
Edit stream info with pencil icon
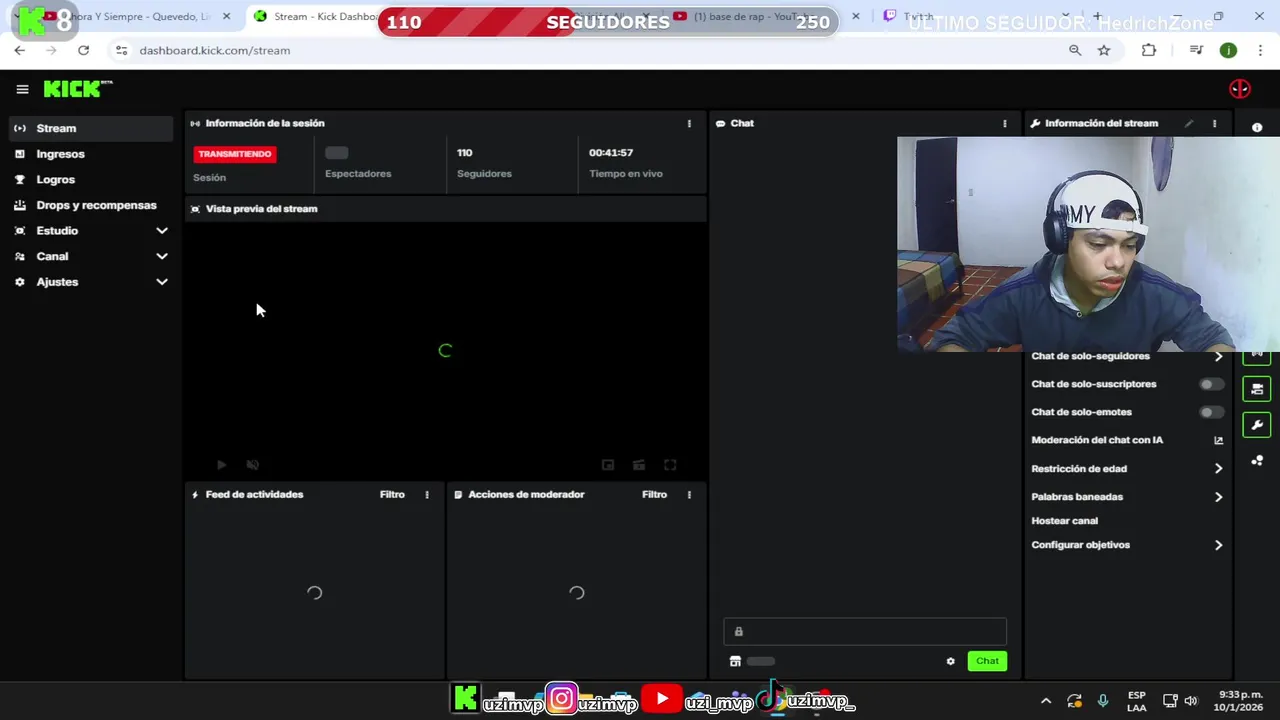pos(1189,124)
